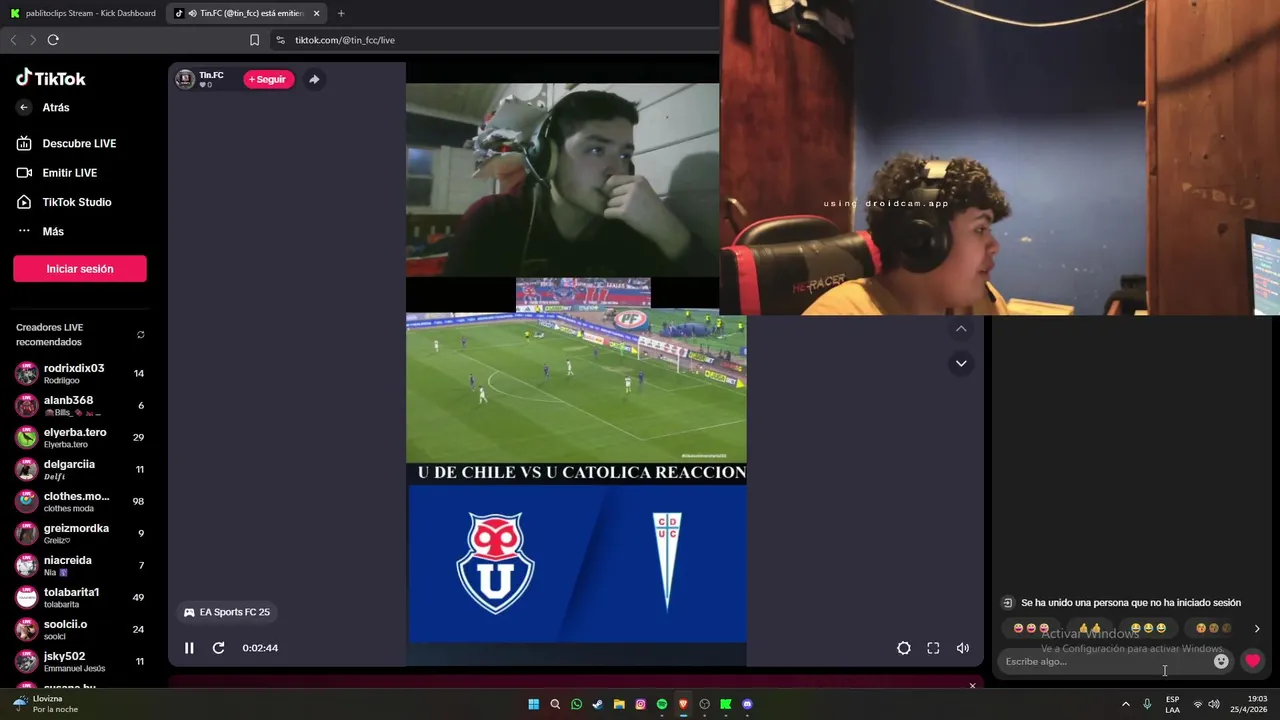Click the Iniciar sesión button

point(80,269)
